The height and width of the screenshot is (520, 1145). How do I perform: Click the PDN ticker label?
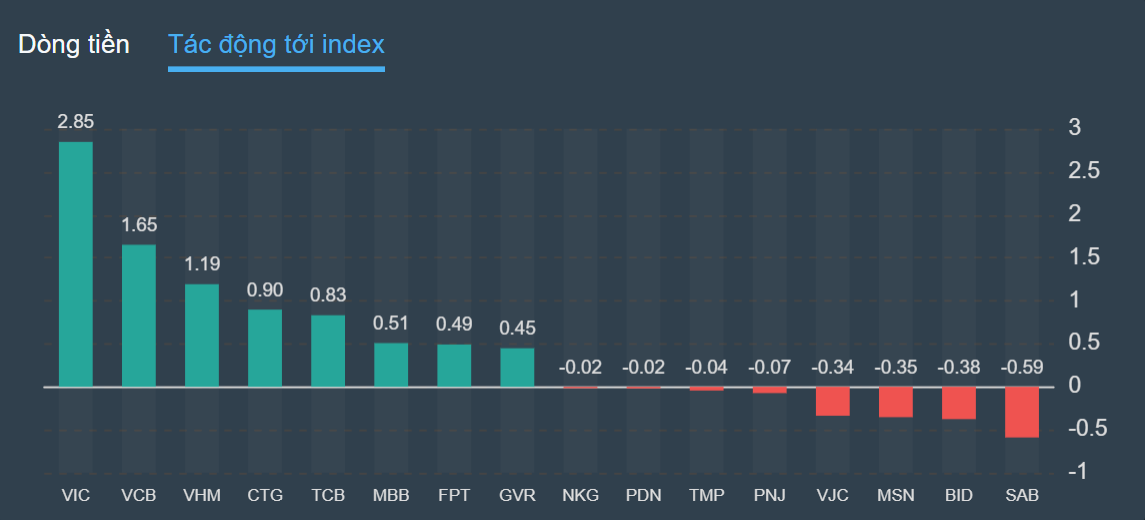(x=643, y=495)
